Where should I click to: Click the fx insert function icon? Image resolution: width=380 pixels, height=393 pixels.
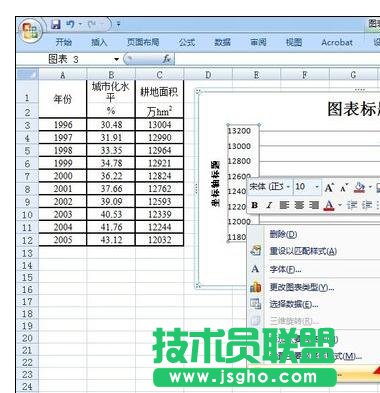(x=166, y=59)
